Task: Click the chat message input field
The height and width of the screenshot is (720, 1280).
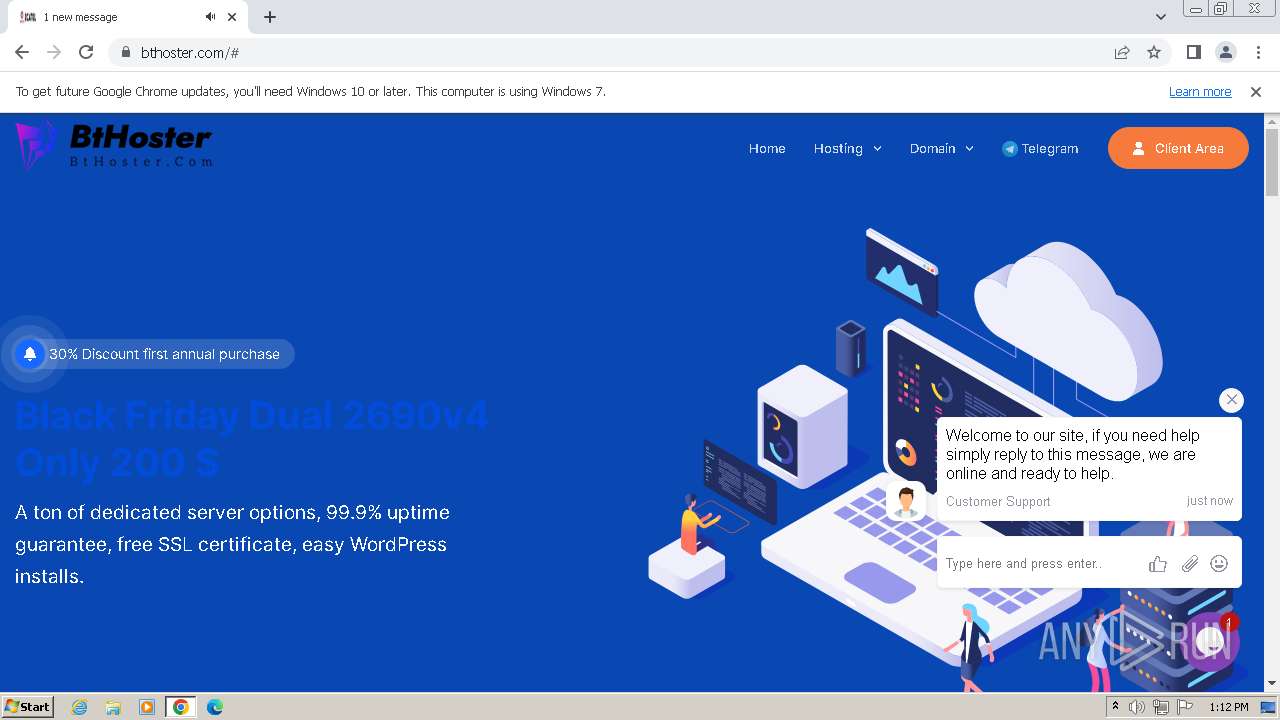Action: point(1040,564)
